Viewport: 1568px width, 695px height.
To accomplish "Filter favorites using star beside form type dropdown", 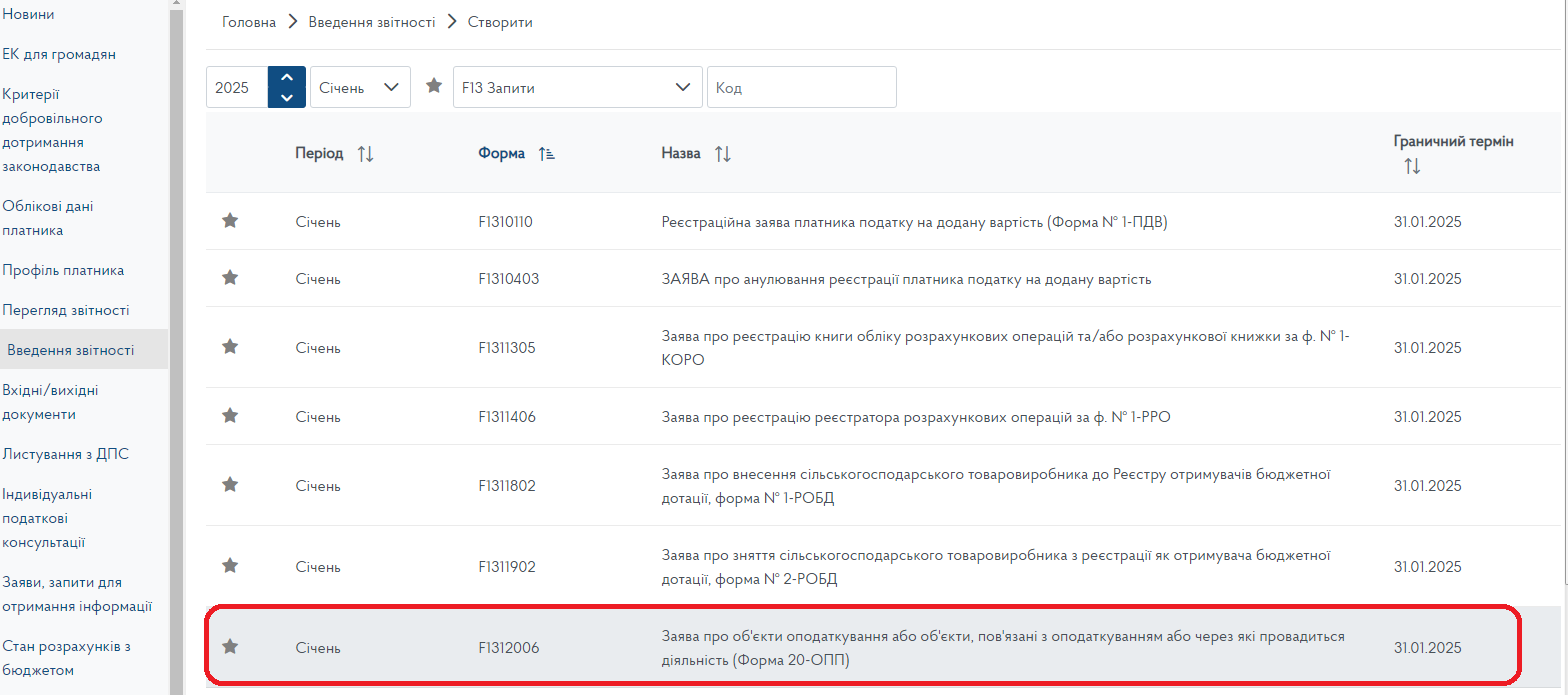I will (x=434, y=86).
